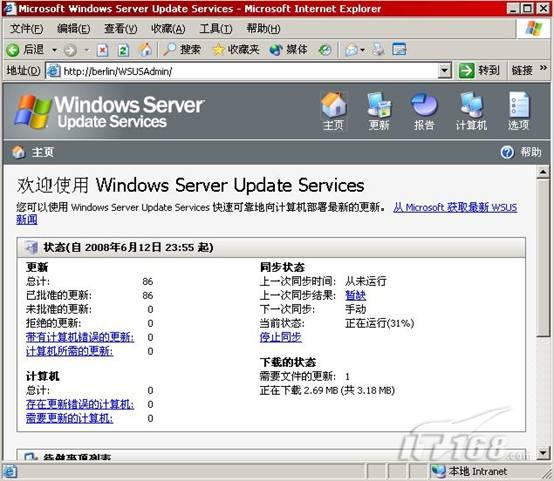Open 从 Microsoft 获取最新 WSUS 新闻 link
The height and width of the screenshot is (481, 554).
point(455,207)
